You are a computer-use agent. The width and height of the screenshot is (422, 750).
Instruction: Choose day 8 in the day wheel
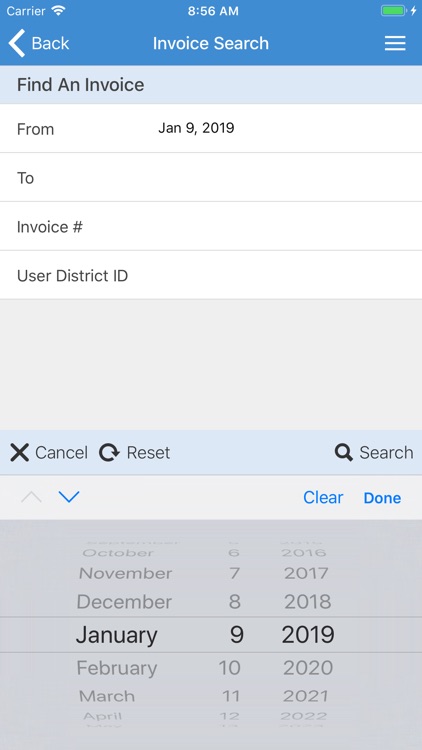pyautogui.click(x=234, y=602)
